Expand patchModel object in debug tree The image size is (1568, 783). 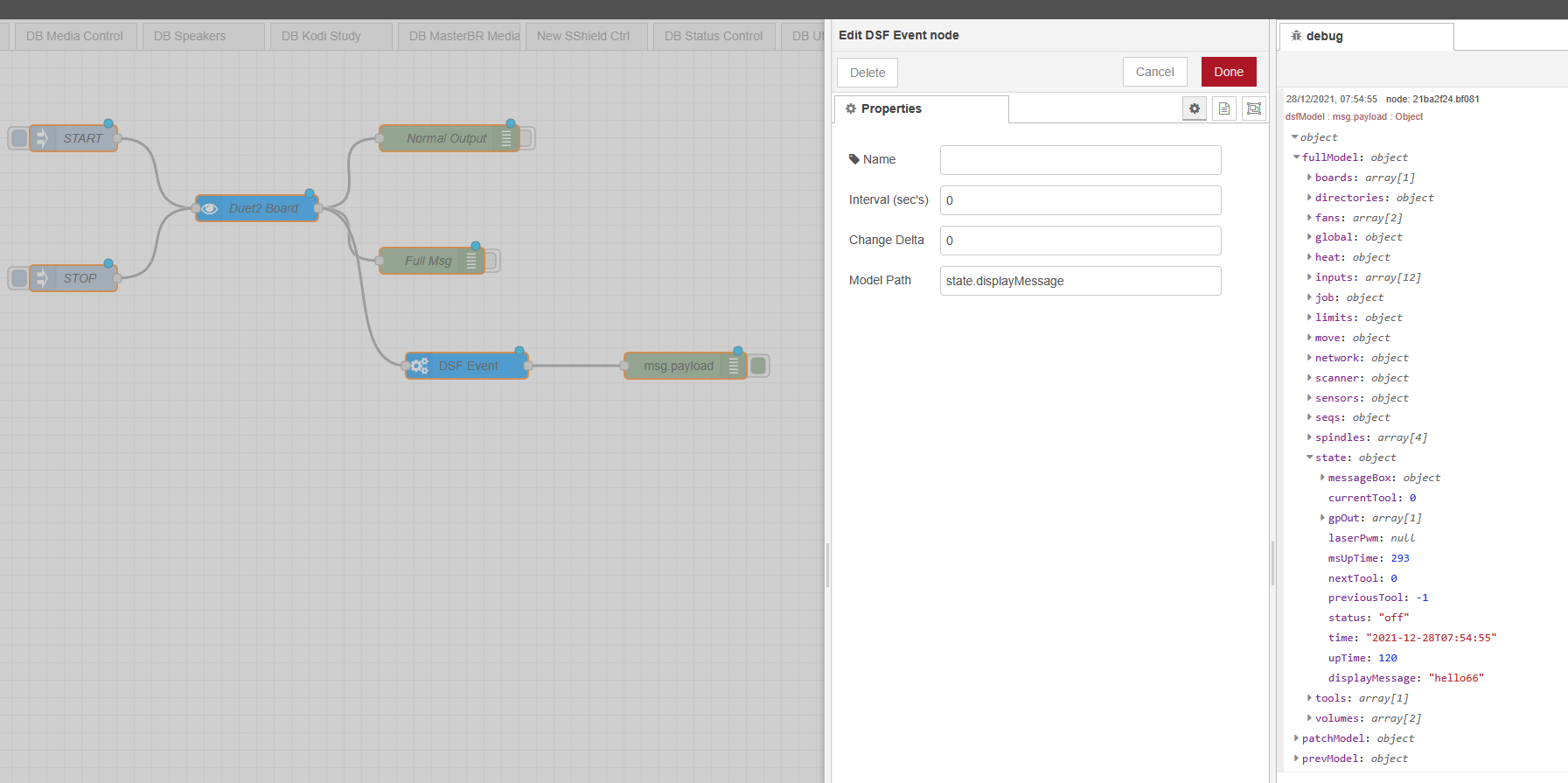1296,738
